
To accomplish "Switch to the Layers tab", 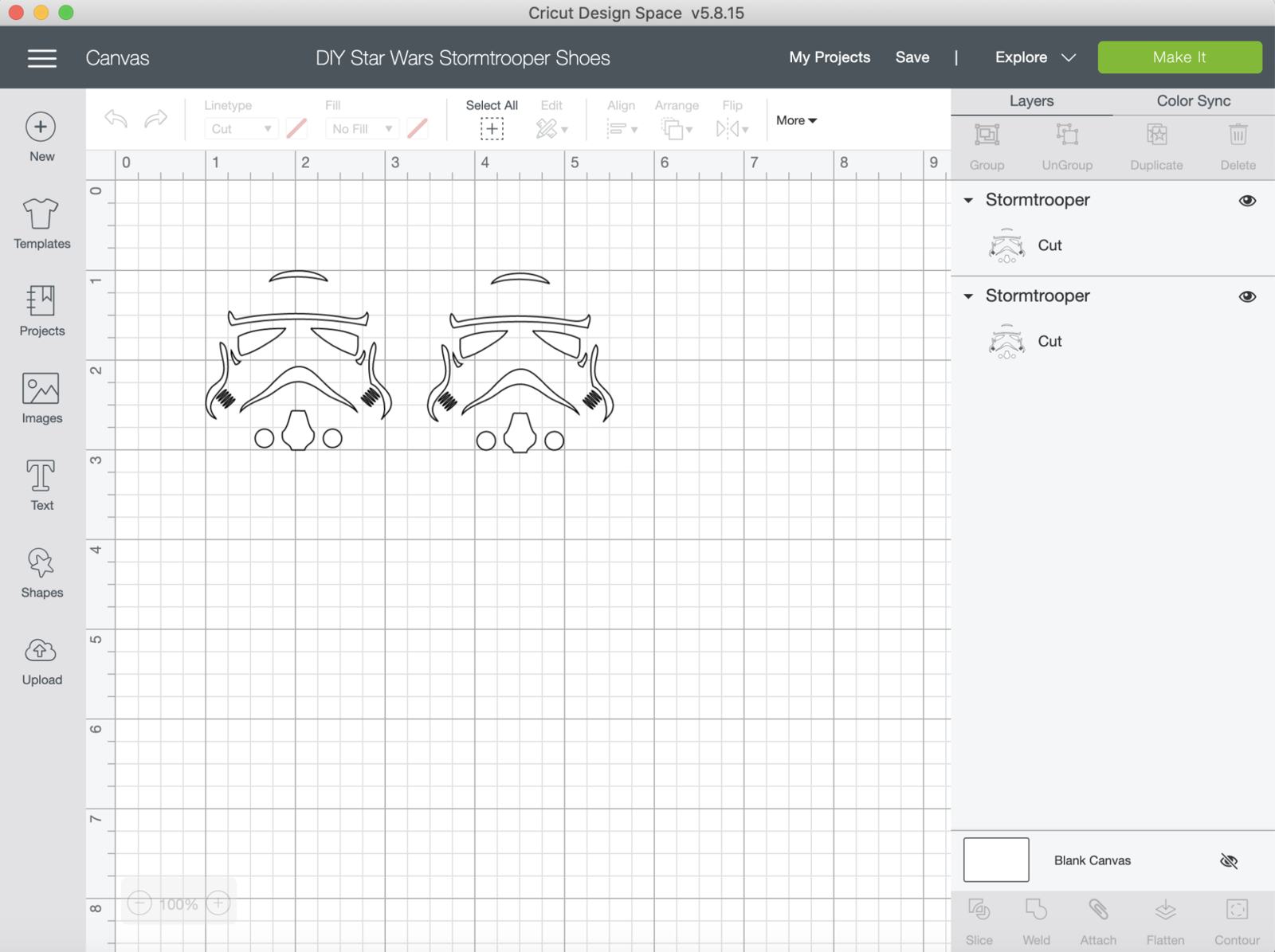I will [x=1031, y=101].
